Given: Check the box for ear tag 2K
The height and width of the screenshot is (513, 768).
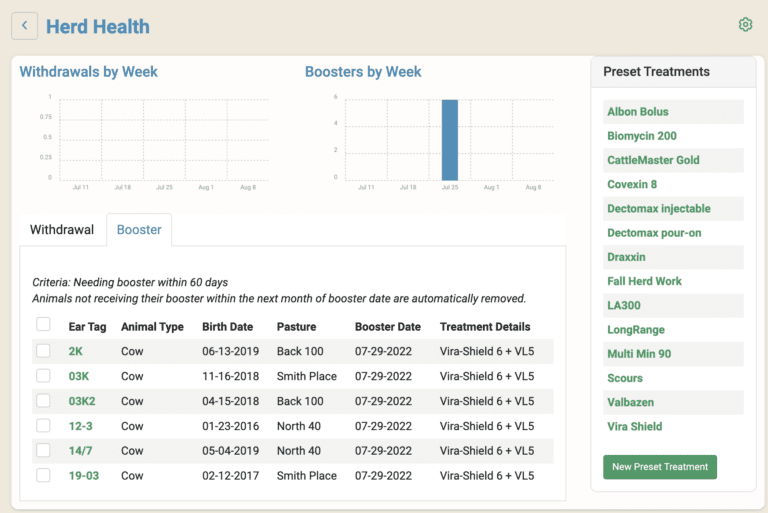Looking at the screenshot, I should pyautogui.click(x=43, y=351).
